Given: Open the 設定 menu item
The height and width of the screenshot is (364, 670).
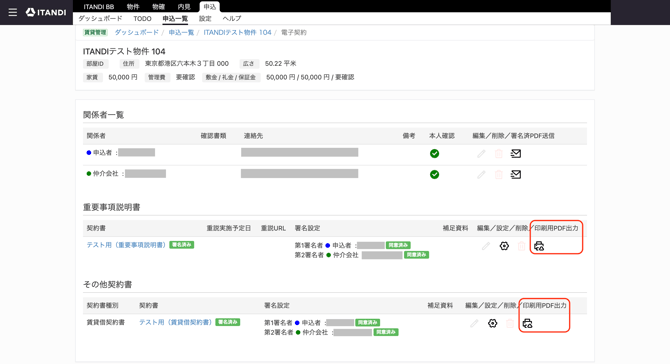Looking at the screenshot, I should coord(205,19).
